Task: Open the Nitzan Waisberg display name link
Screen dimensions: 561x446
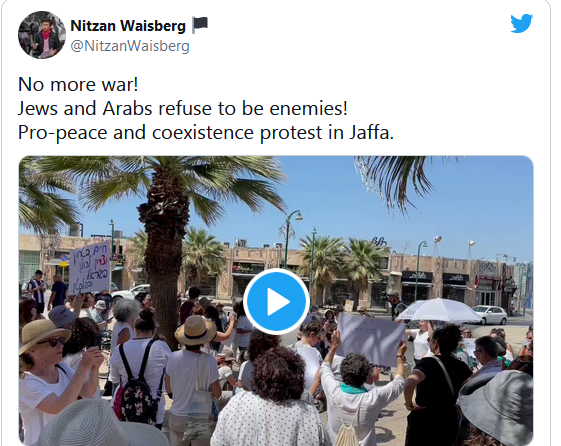Action: (x=128, y=26)
